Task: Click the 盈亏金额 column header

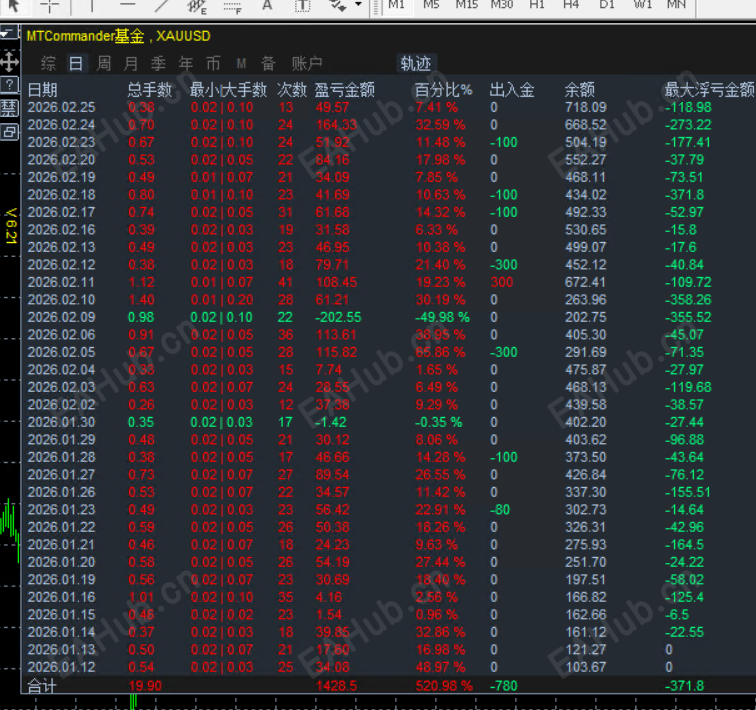Action: click(x=344, y=90)
